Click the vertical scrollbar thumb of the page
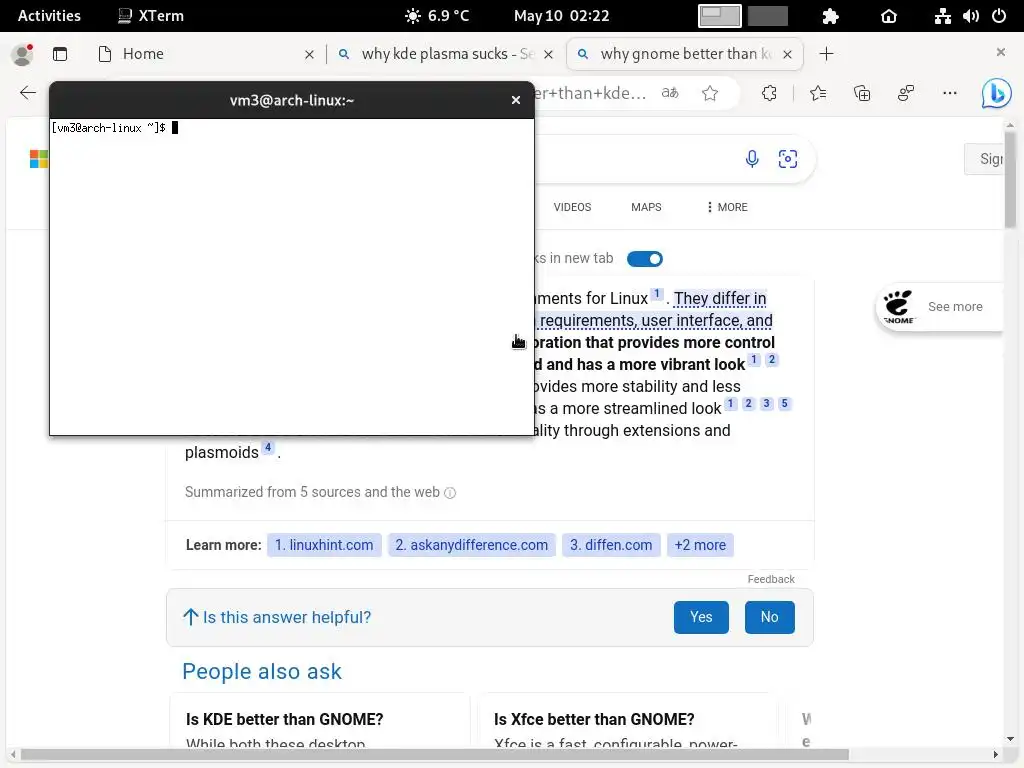The height and width of the screenshot is (768, 1024). tap(1010, 180)
